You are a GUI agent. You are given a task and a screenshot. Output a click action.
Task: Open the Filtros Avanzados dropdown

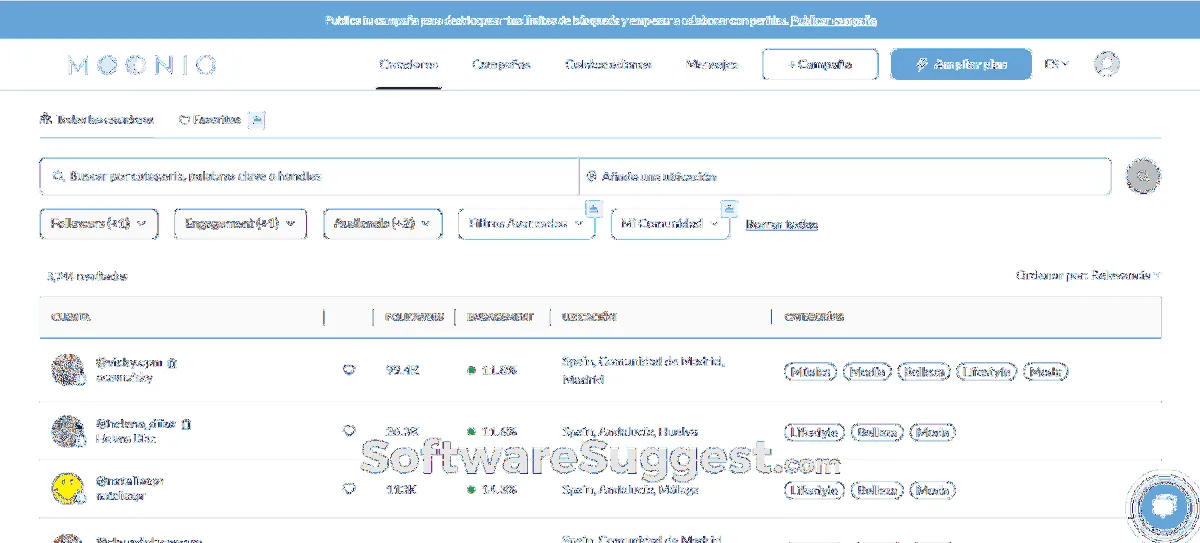526,224
